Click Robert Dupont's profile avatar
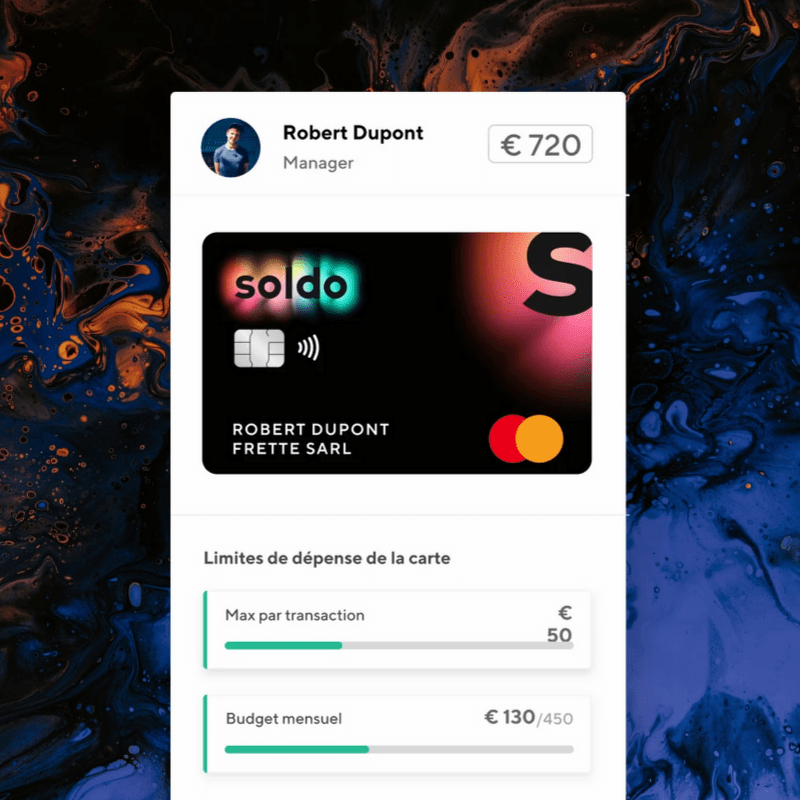This screenshot has height=800, width=800. click(231, 147)
